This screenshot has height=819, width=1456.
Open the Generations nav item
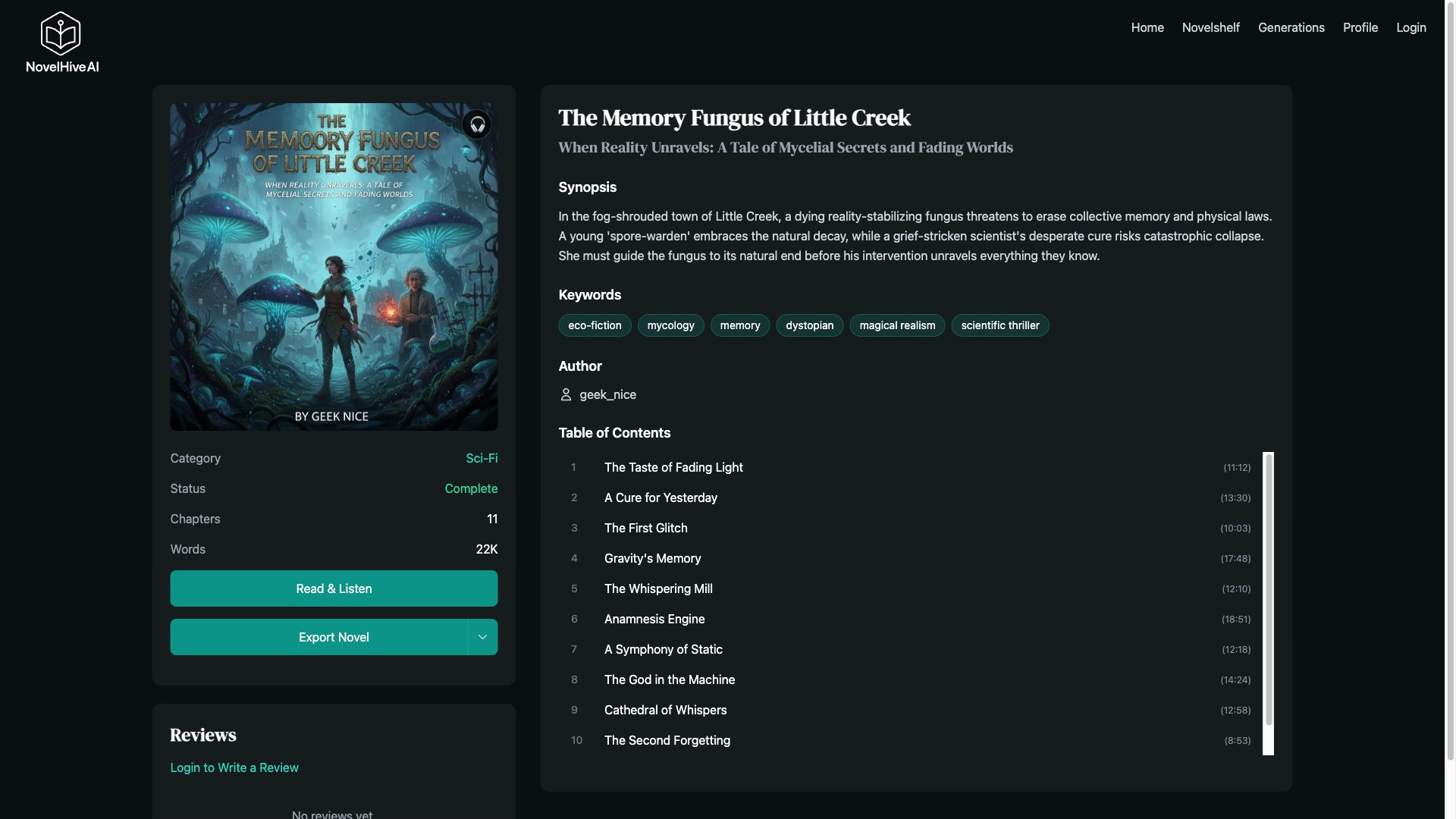click(1291, 27)
